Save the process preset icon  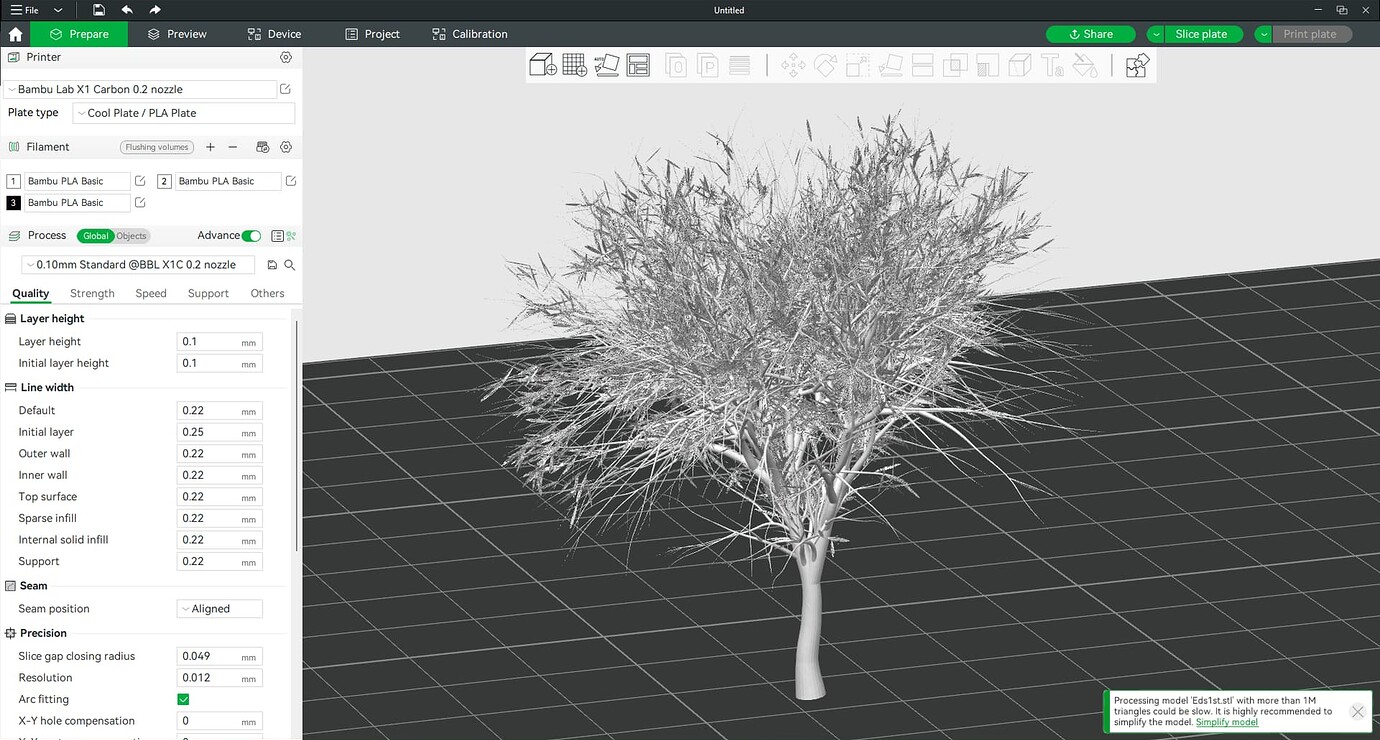[x=272, y=265]
